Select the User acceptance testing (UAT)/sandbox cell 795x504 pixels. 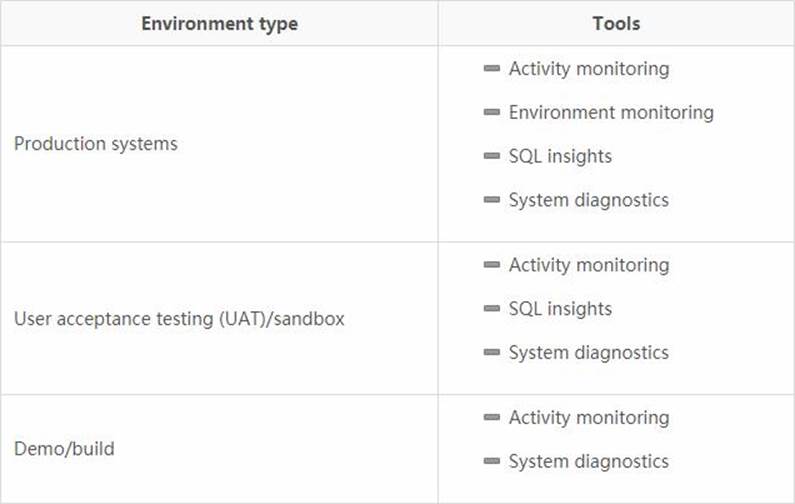(x=179, y=320)
